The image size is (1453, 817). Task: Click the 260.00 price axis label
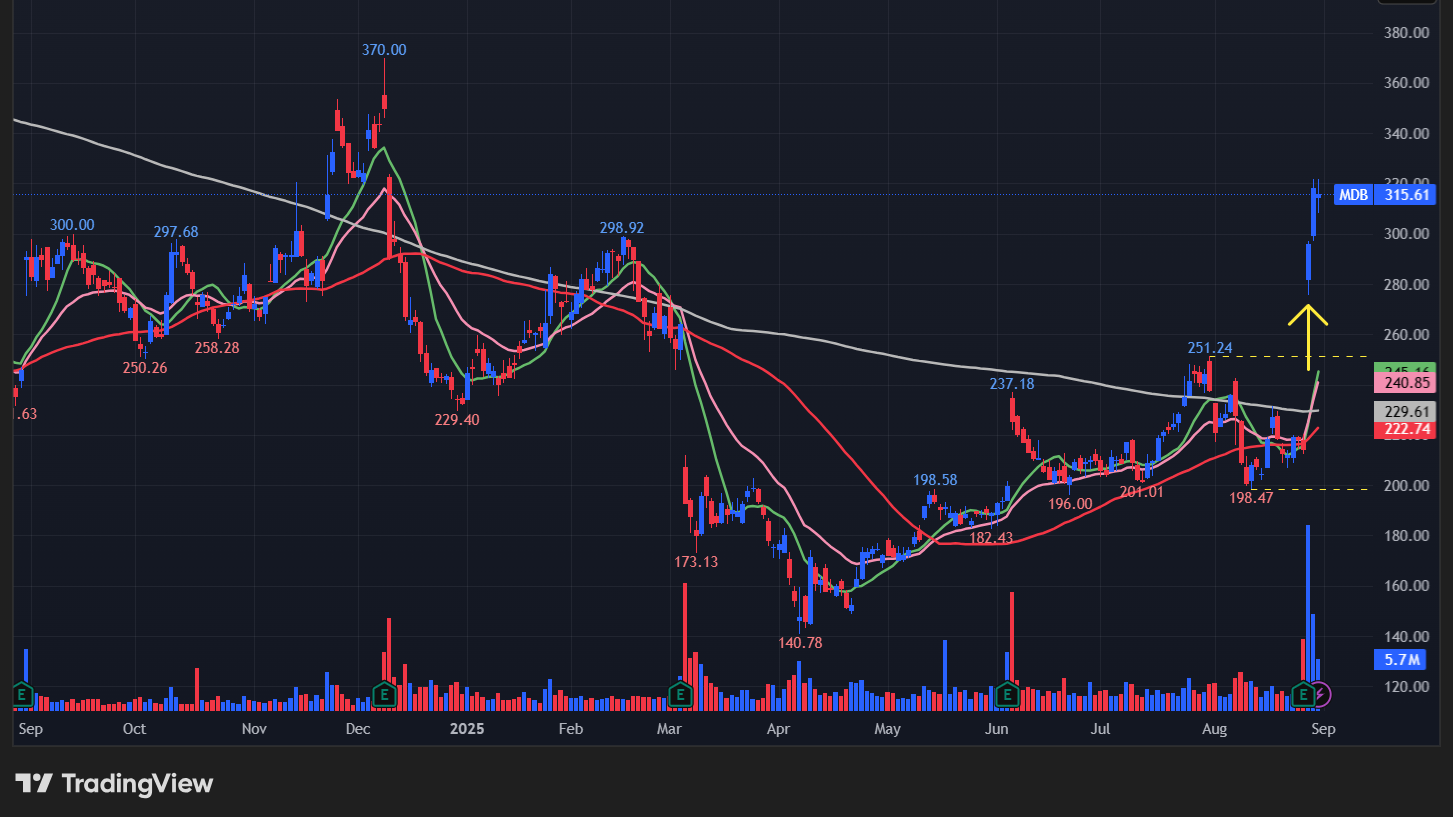(x=1406, y=335)
